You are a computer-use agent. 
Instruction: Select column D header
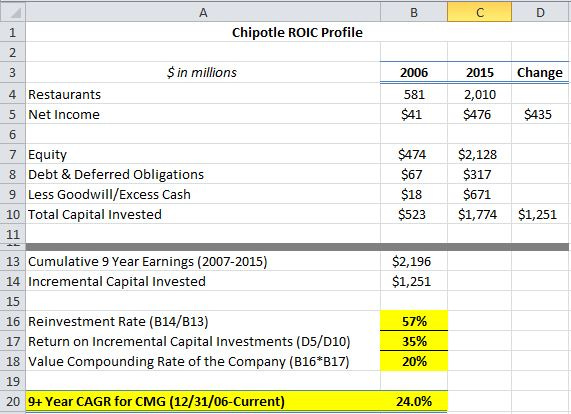click(x=540, y=12)
